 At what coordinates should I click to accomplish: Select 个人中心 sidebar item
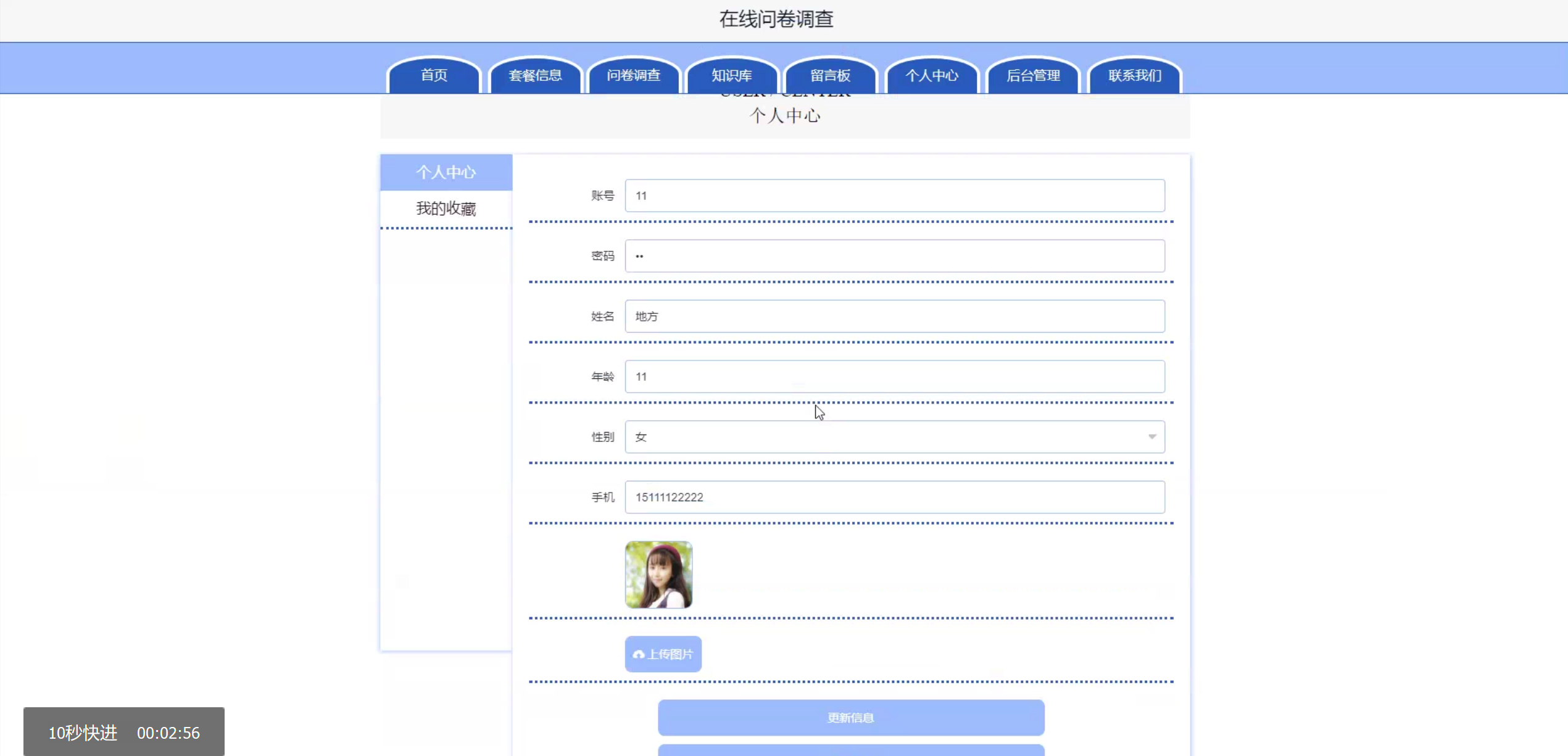click(446, 172)
